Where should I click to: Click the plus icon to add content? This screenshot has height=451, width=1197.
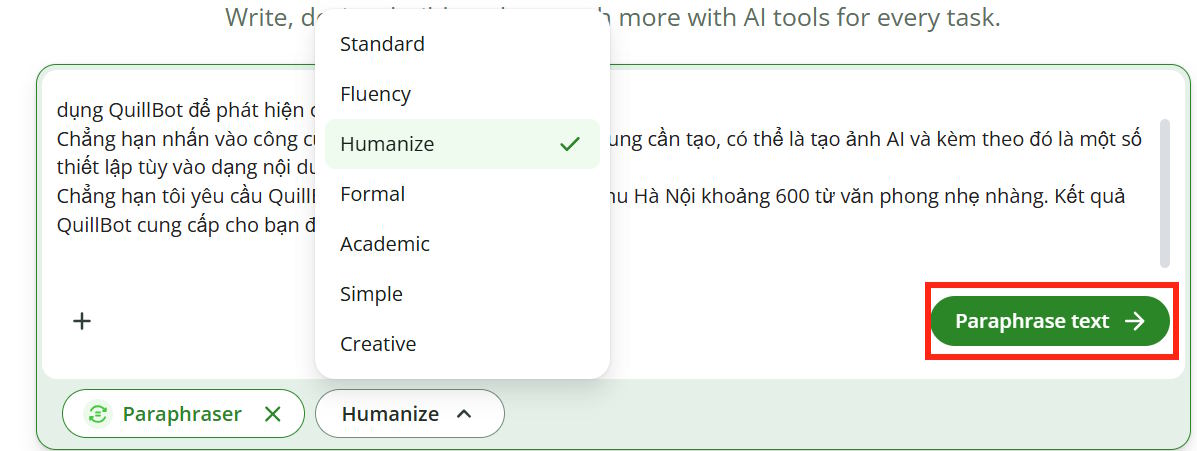(x=82, y=321)
